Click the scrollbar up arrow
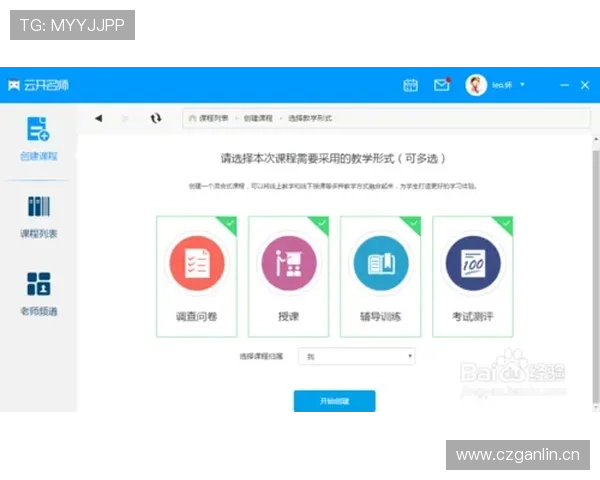Screen dimensions: 600x480 click(x=596, y=140)
